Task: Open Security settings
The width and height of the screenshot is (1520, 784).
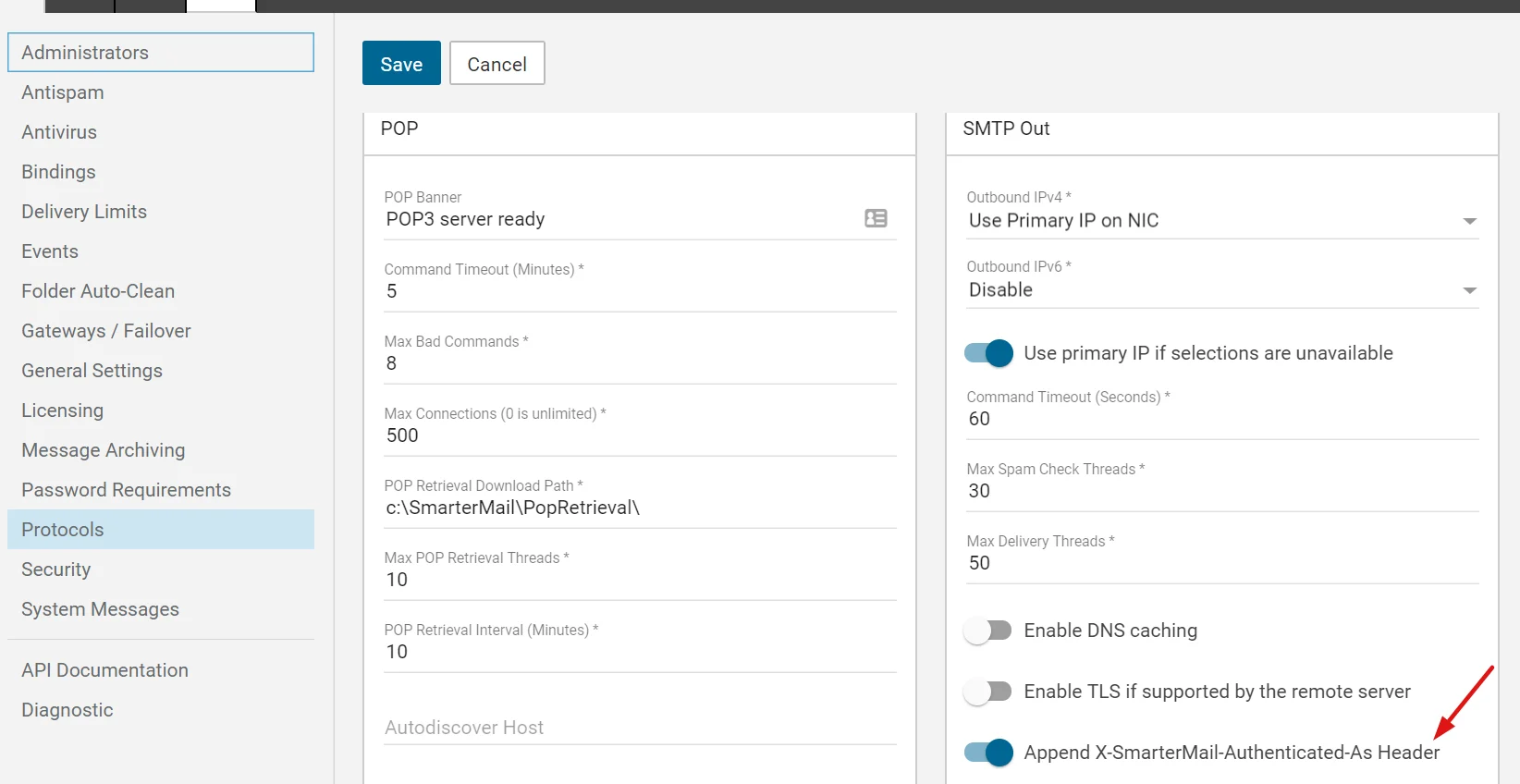Action: (x=161, y=570)
